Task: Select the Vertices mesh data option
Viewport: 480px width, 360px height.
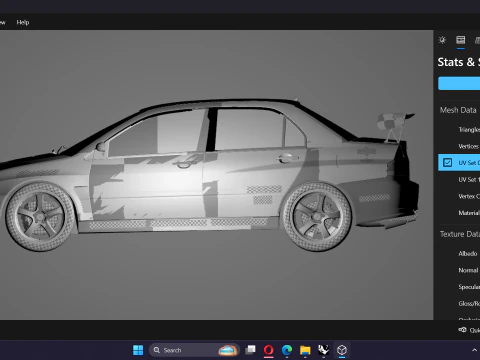Action: tap(468, 146)
